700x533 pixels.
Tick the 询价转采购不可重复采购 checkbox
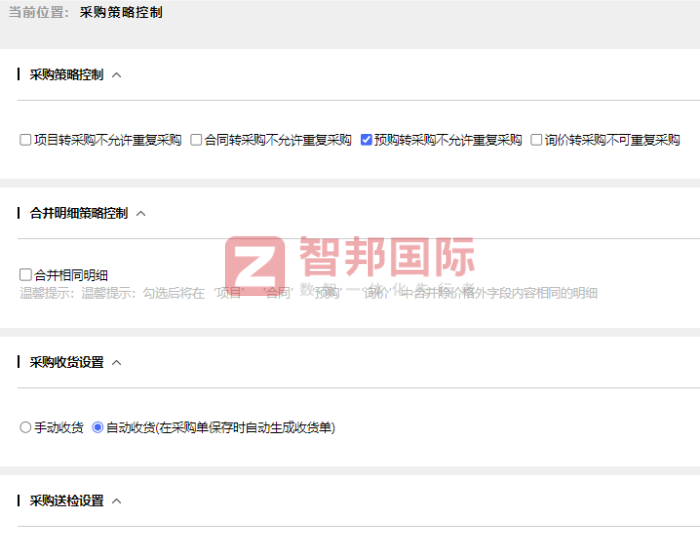(536, 141)
